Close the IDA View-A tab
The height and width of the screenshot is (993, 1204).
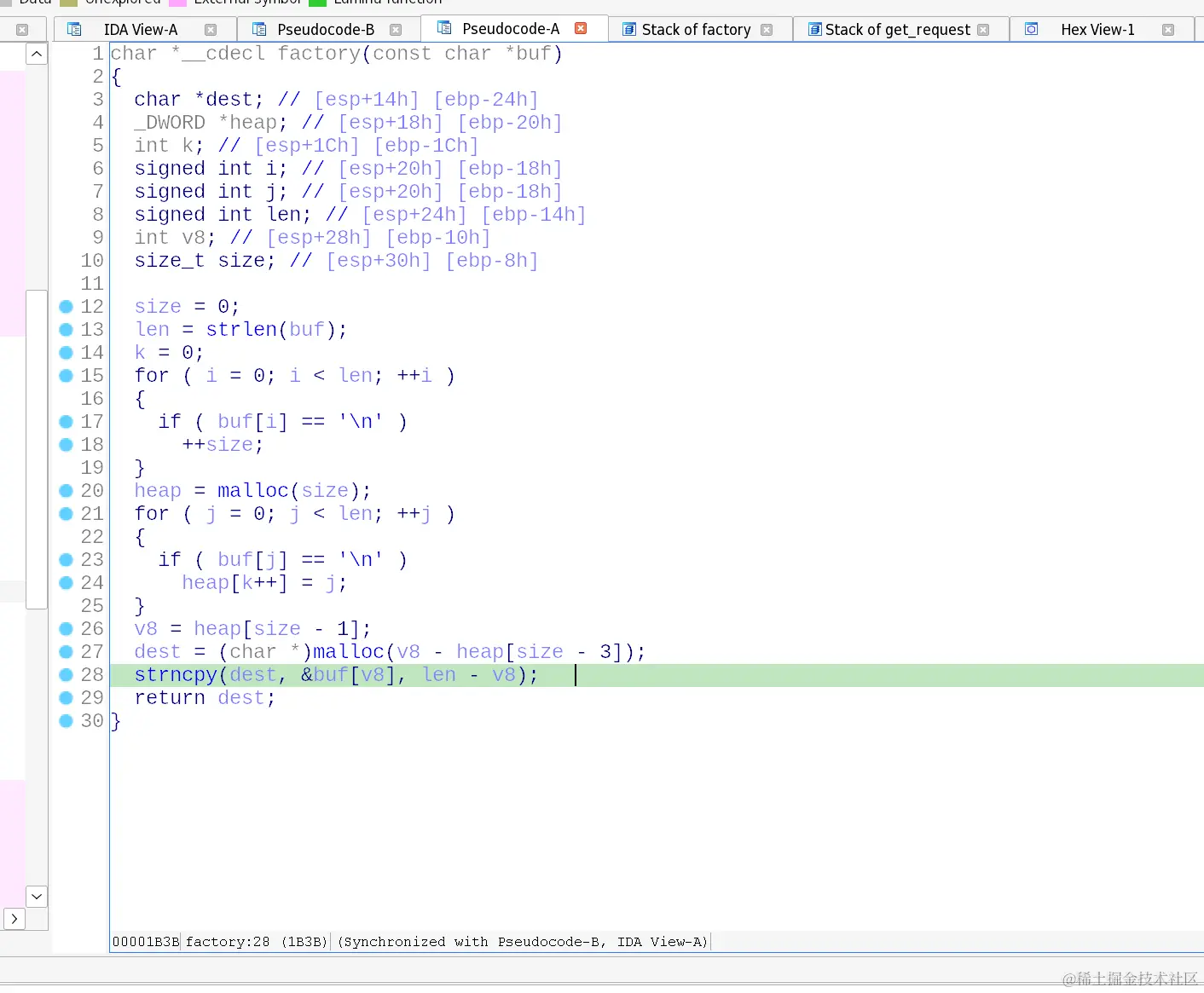tap(211, 30)
